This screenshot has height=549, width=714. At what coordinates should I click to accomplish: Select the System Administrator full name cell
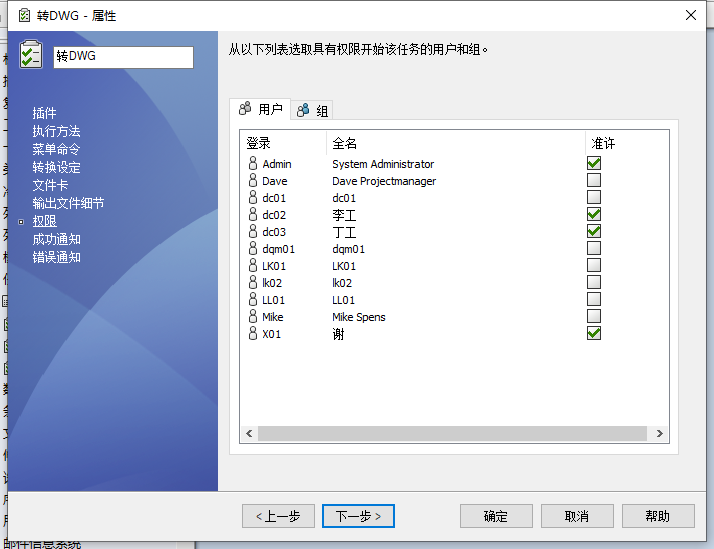(x=383, y=164)
